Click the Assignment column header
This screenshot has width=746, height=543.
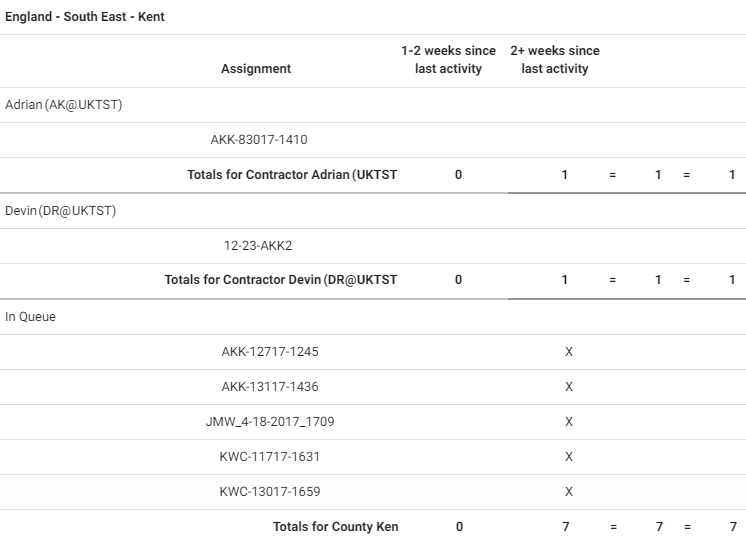coord(256,69)
